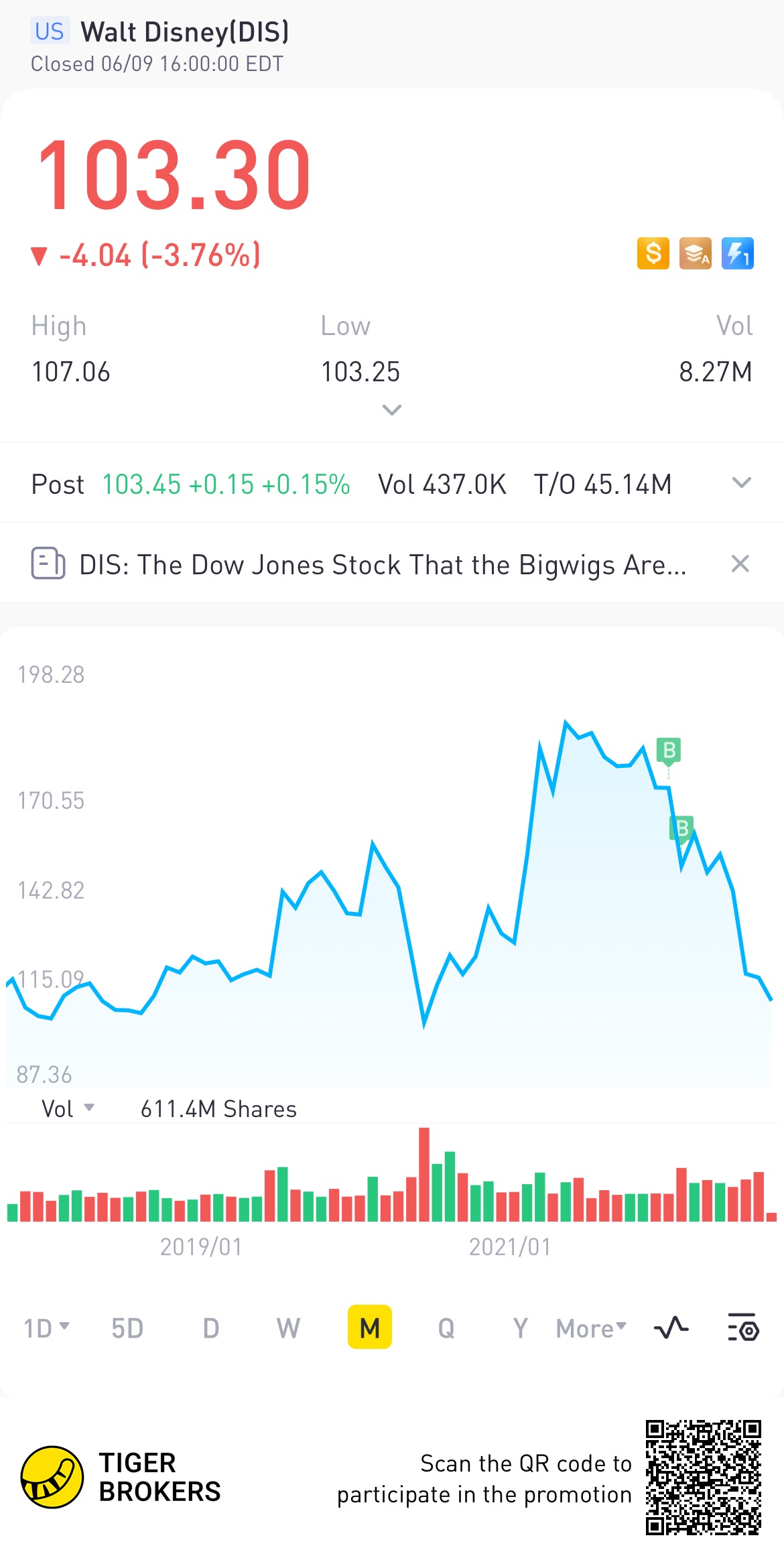Tap the Tiger Brokers logo
Viewport: 784px width, 1558px height.
click(x=52, y=1477)
